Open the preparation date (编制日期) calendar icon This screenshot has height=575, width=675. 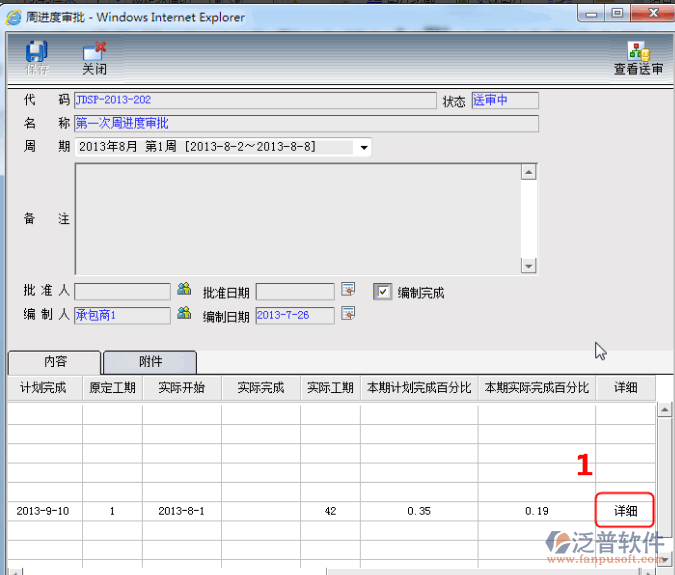pyautogui.click(x=348, y=314)
